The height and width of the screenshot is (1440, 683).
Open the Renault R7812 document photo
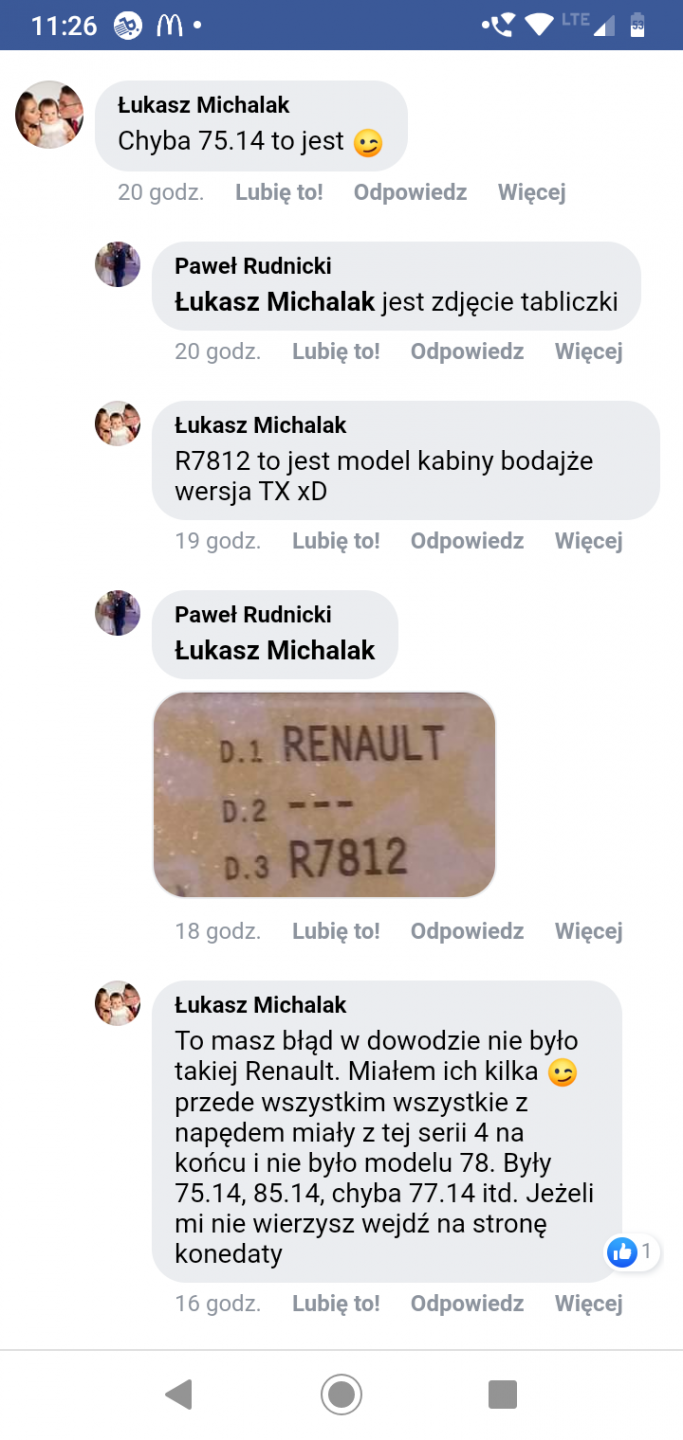(324, 795)
